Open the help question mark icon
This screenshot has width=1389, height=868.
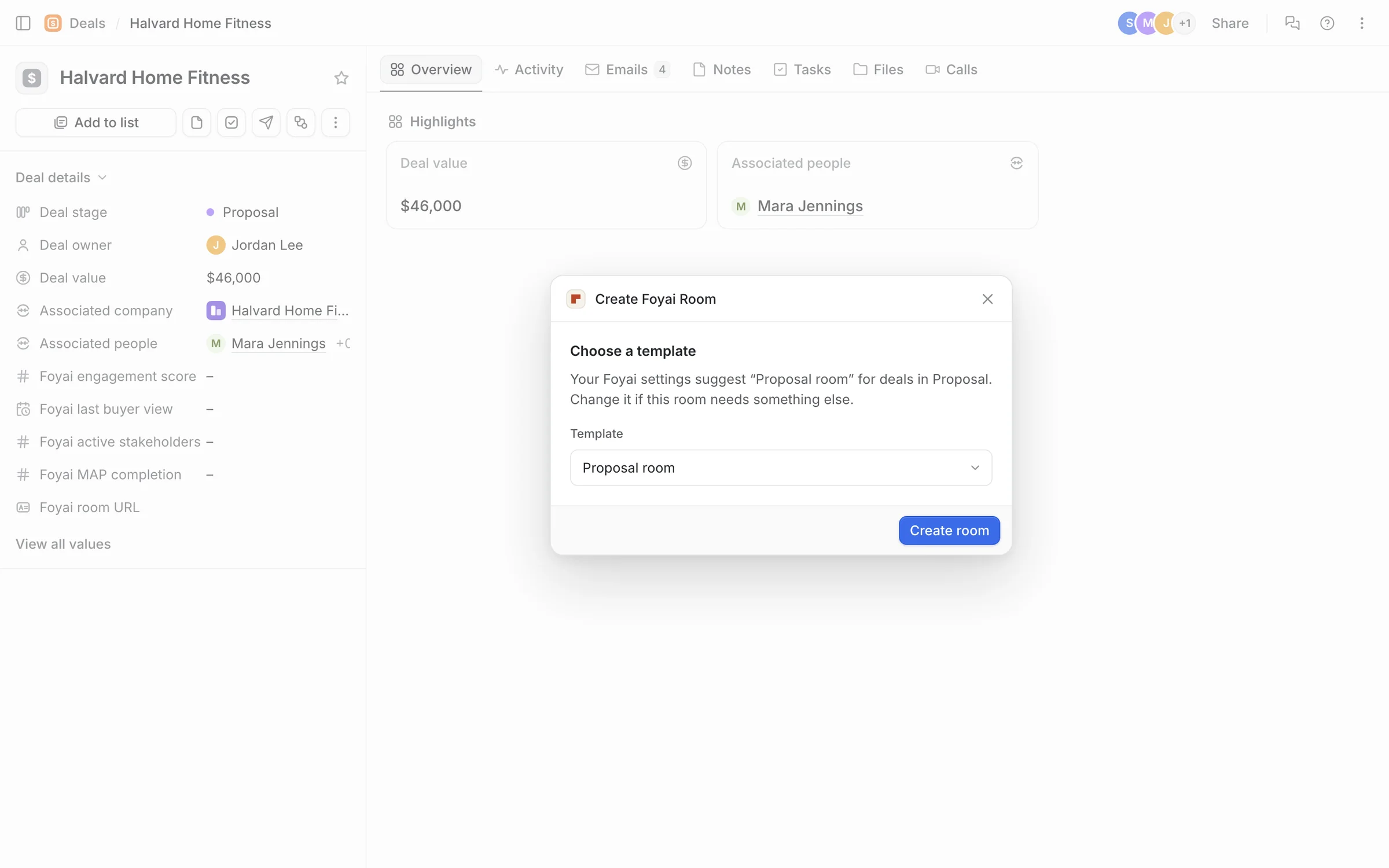click(1327, 23)
